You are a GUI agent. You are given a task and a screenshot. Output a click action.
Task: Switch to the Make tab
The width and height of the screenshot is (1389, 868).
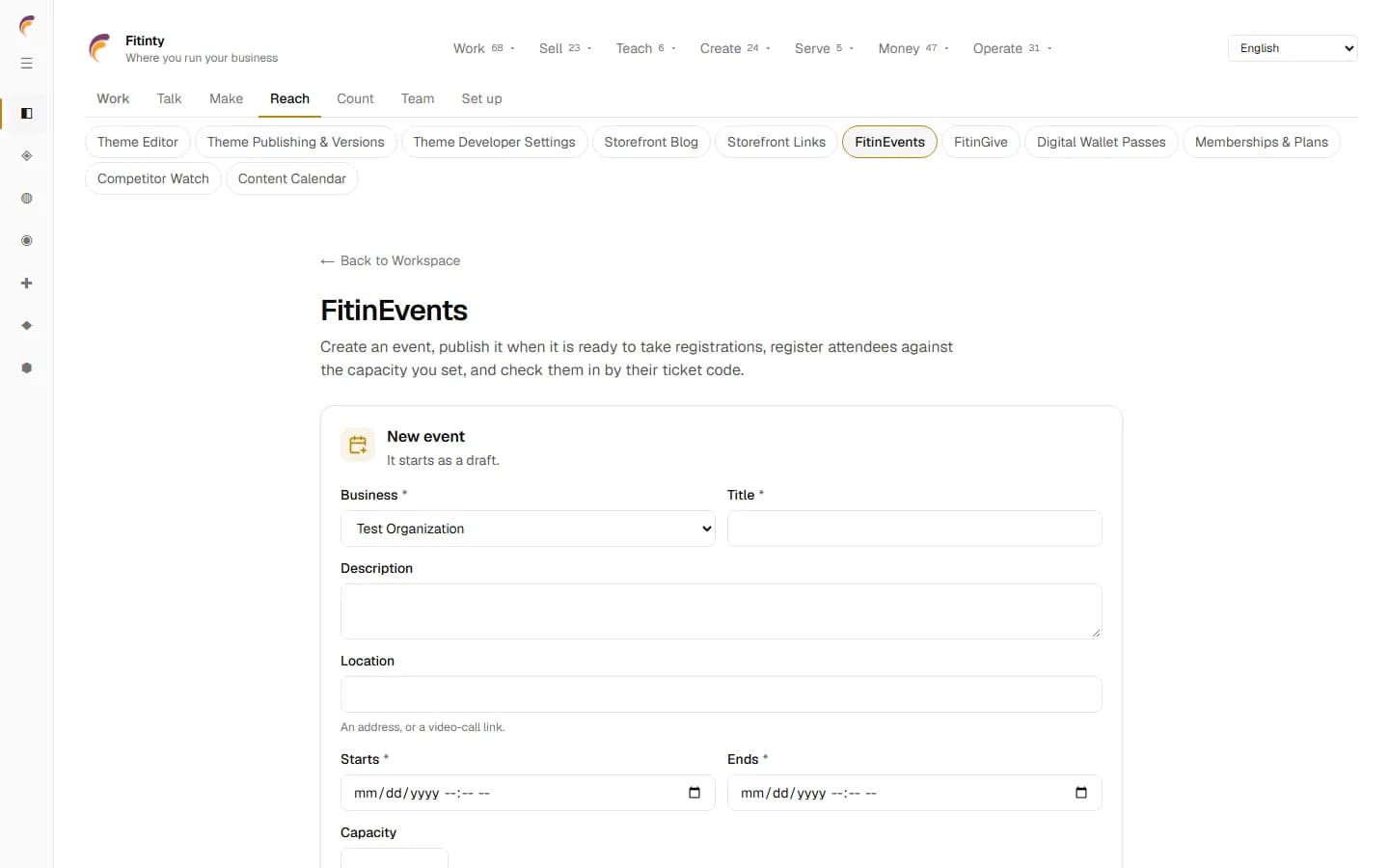(x=226, y=98)
